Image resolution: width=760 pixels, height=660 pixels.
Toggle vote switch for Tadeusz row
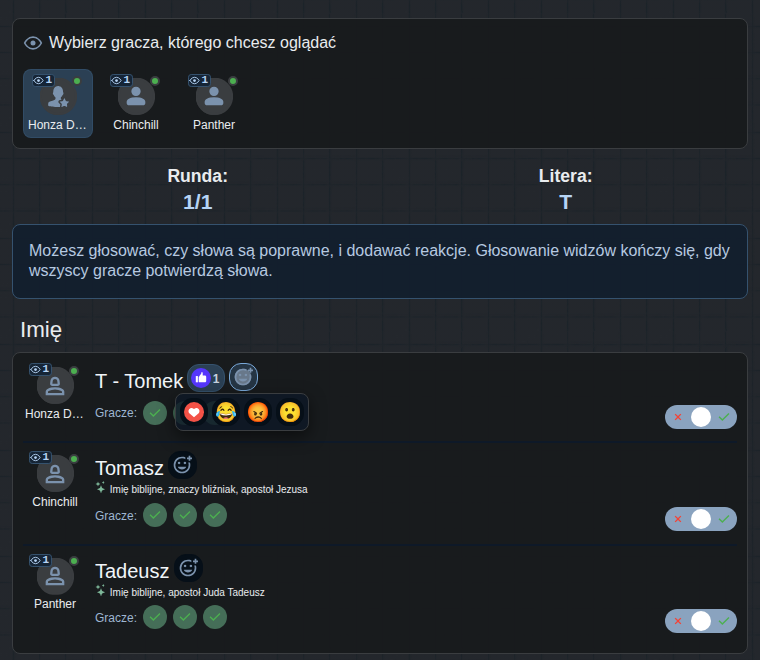click(701, 621)
